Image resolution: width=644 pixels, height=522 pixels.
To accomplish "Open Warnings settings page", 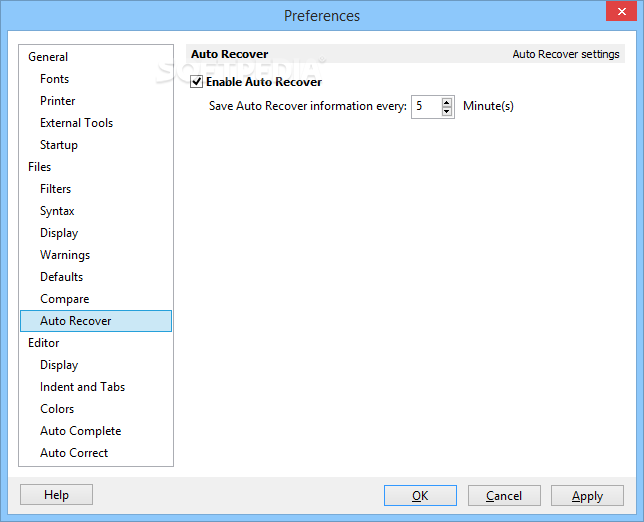I will (x=65, y=255).
